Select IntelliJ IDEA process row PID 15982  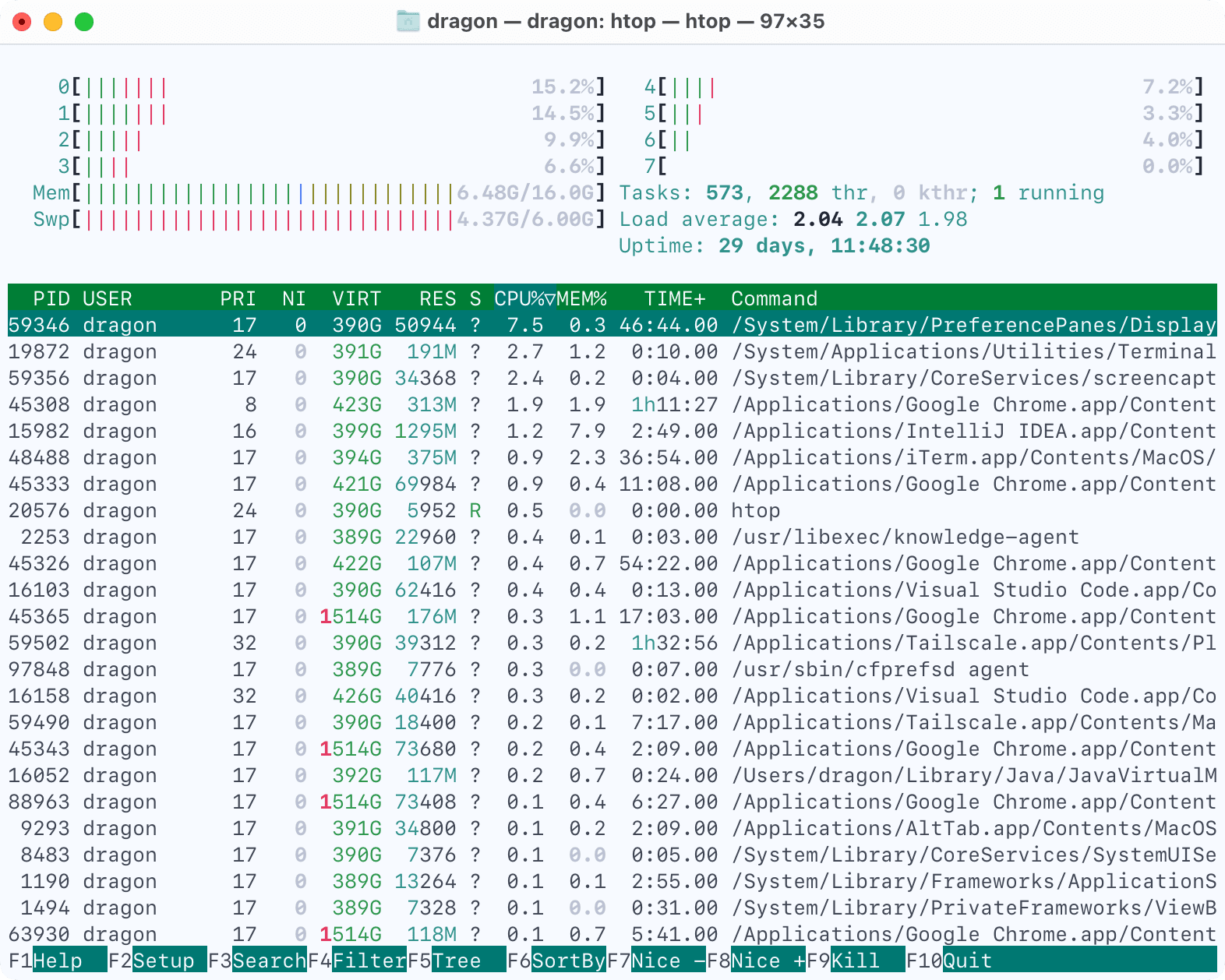coord(612,431)
